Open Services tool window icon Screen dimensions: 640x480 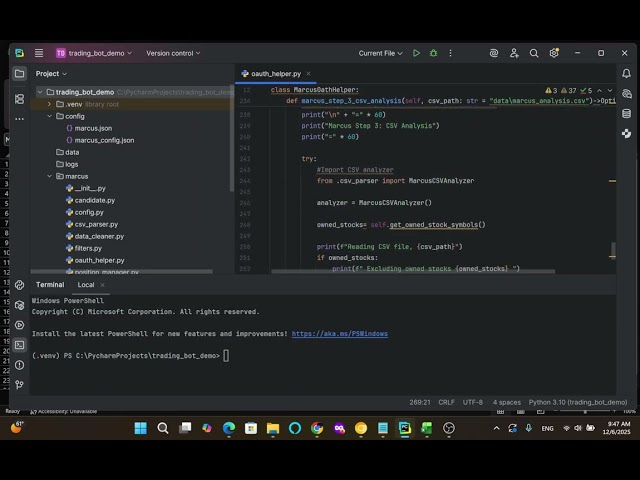click(x=19, y=325)
